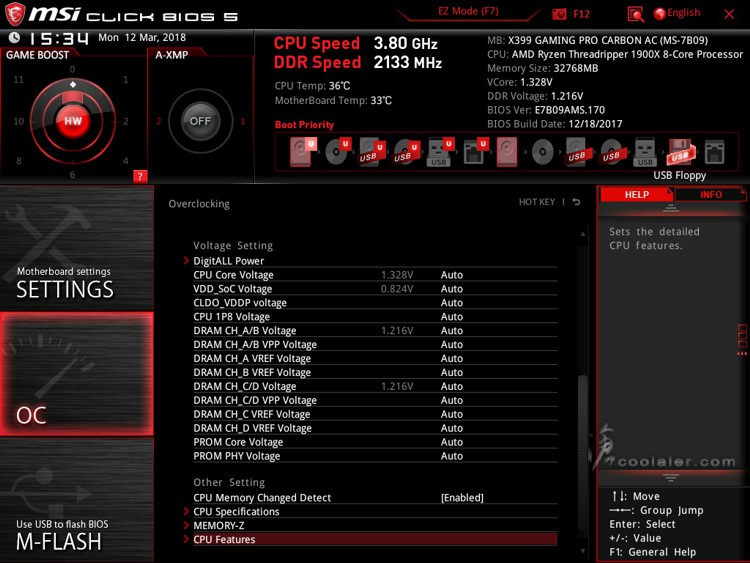Click the Boot Priority heading
The width and height of the screenshot is (750, 563).
point(304,124)
